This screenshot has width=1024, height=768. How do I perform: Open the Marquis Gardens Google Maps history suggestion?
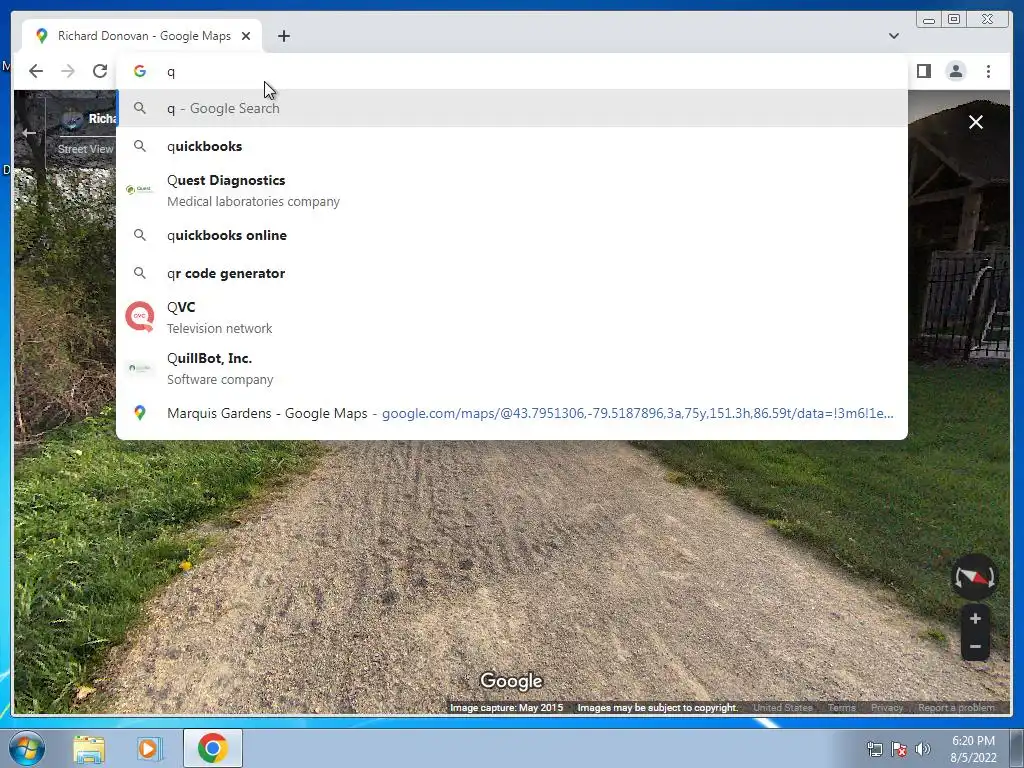(513, 413)
